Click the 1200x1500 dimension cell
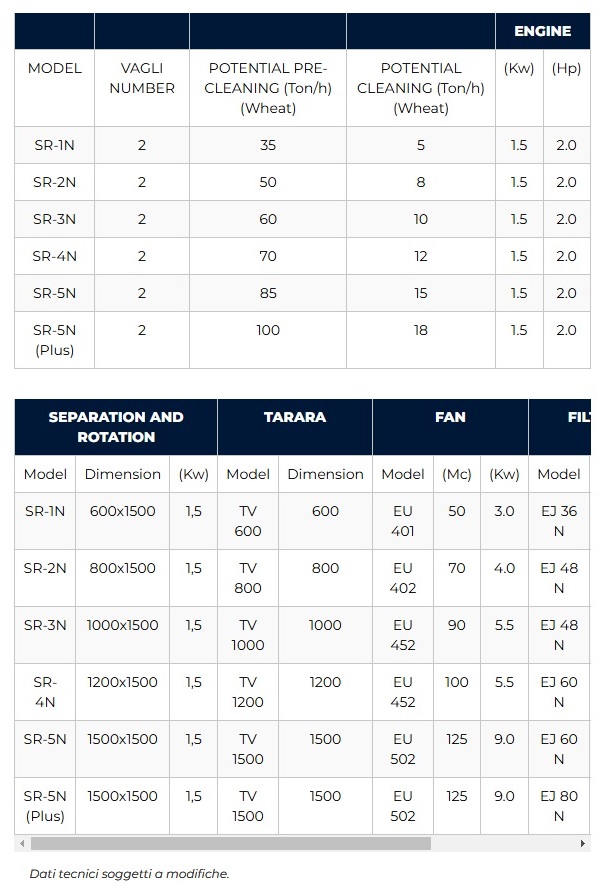Viewport: 610px width, 890px height. 123,682
